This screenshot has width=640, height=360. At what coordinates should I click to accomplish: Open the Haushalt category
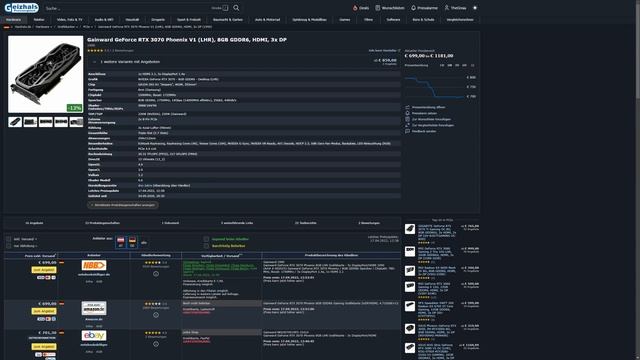click(132, 20)
